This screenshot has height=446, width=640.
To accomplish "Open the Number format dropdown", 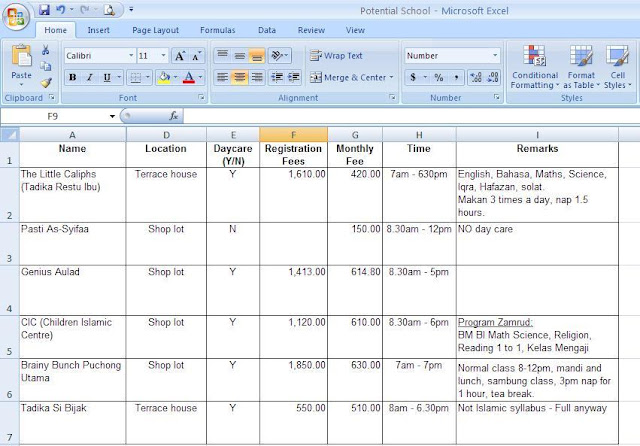I will 495,55.
